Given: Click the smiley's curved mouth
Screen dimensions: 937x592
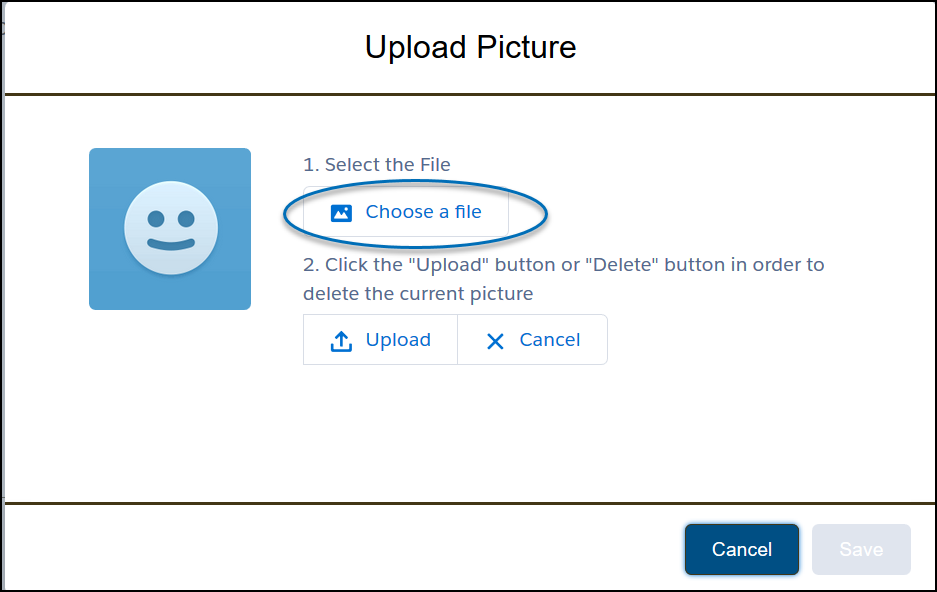Looking at the screenshot, I should coord(169,243).
